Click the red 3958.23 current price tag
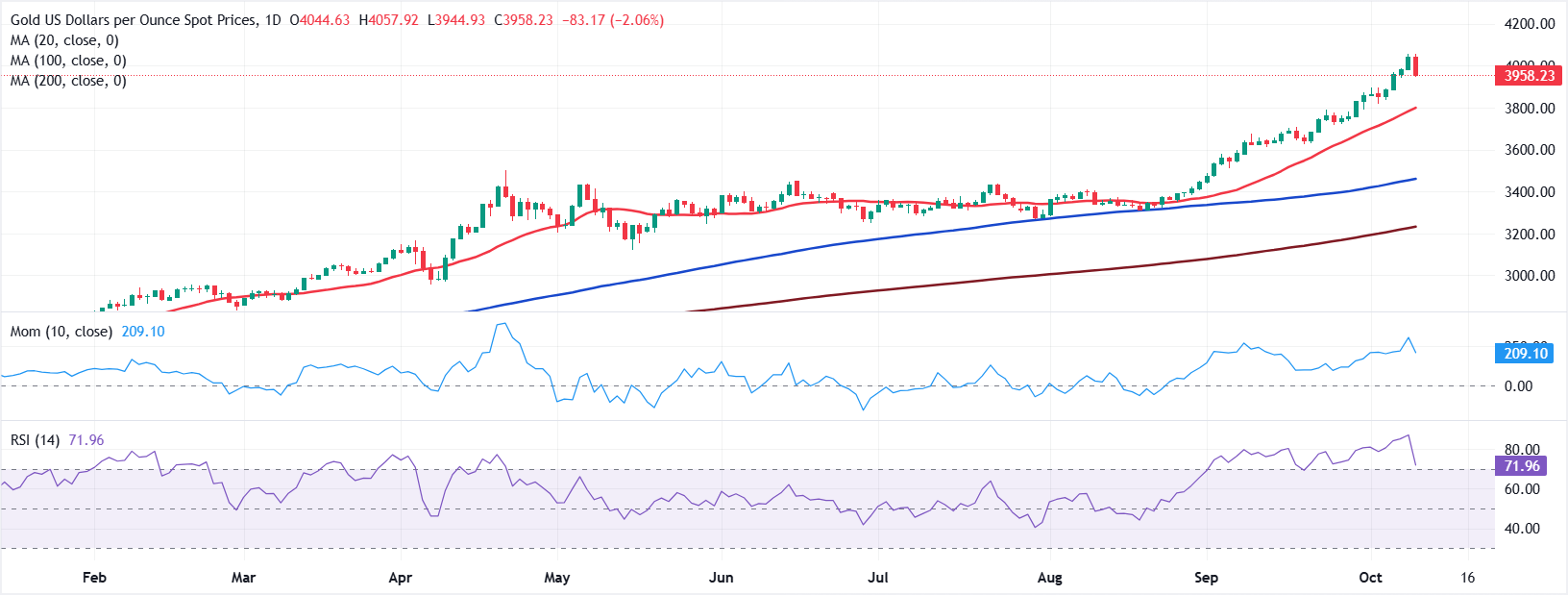This screenshot has width=1568, height=595. click(1528, 76)
